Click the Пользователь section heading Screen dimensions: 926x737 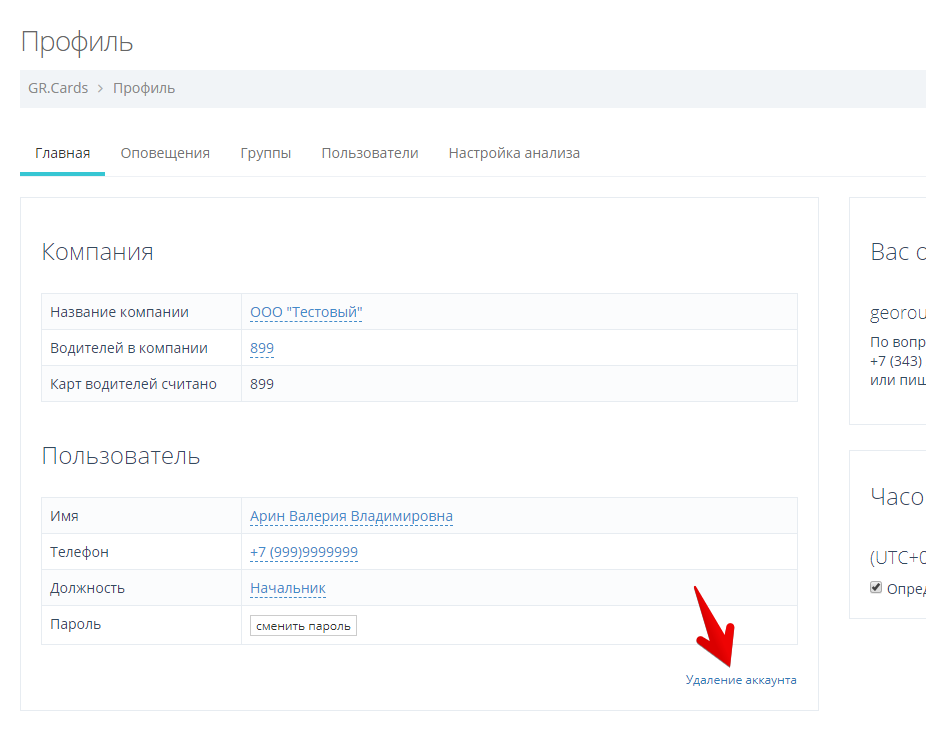(x=121, y=456)
